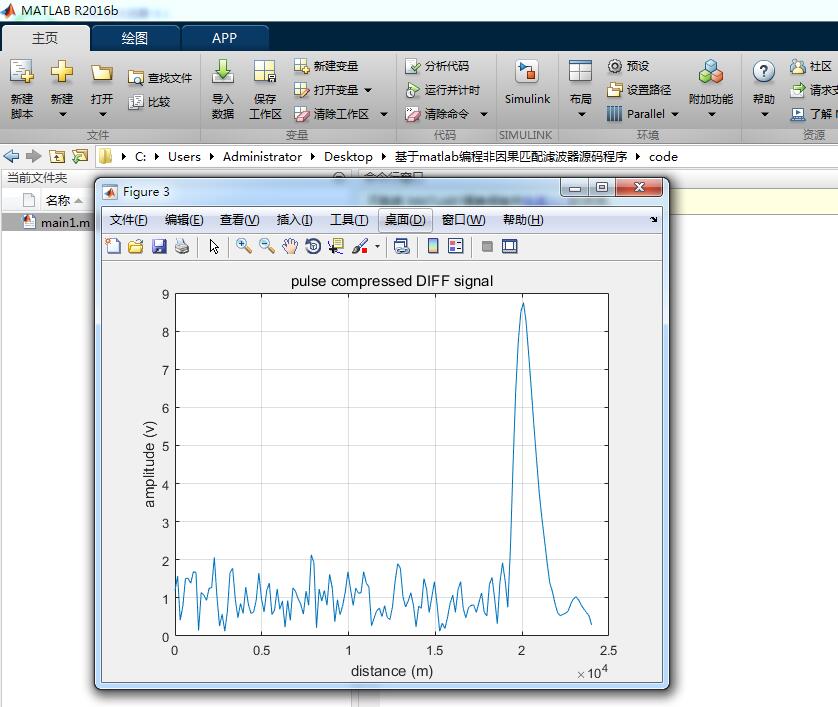Show plot tools and dock figure icon

point(510,246)
